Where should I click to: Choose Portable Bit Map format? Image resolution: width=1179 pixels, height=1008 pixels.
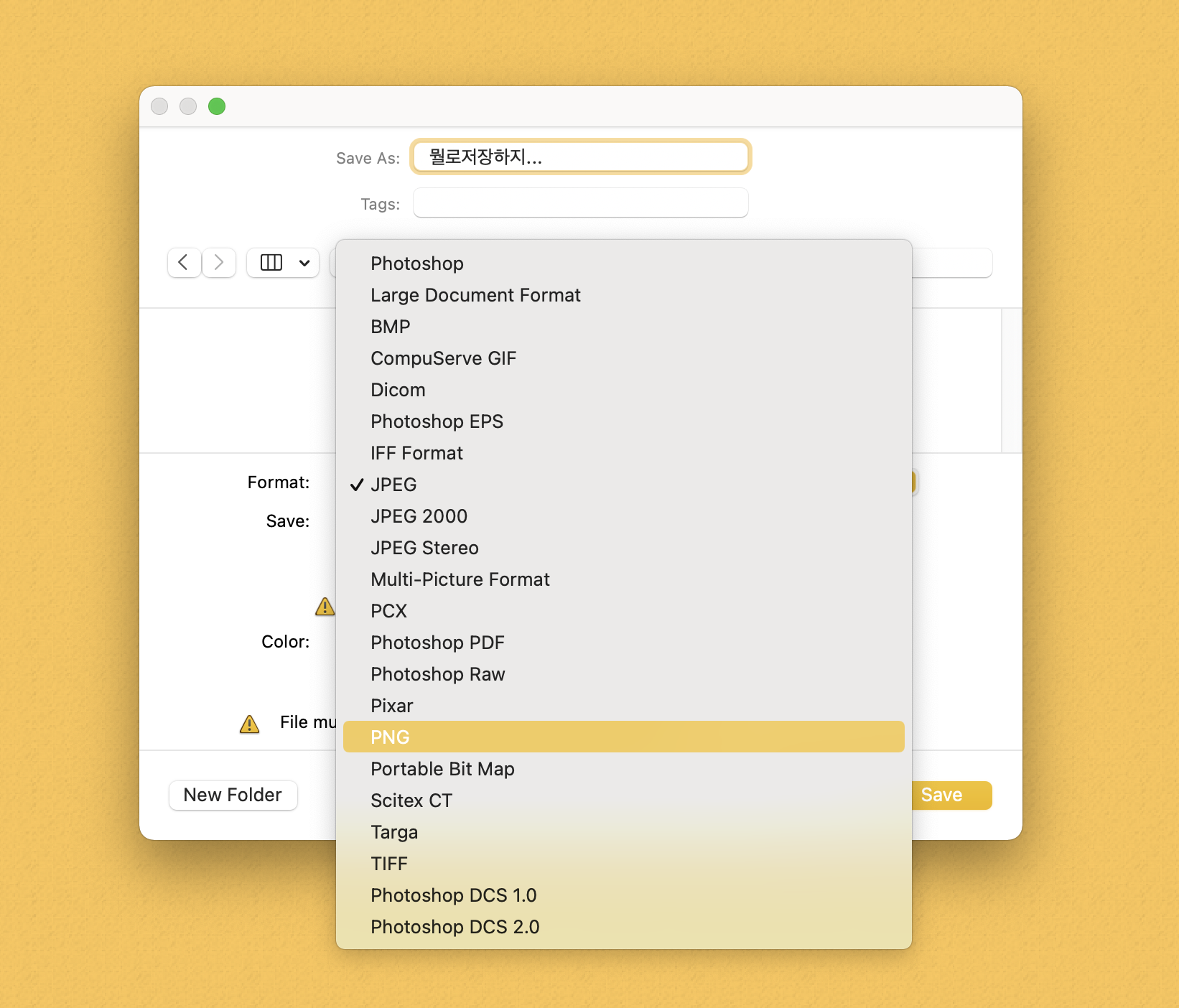623,769
